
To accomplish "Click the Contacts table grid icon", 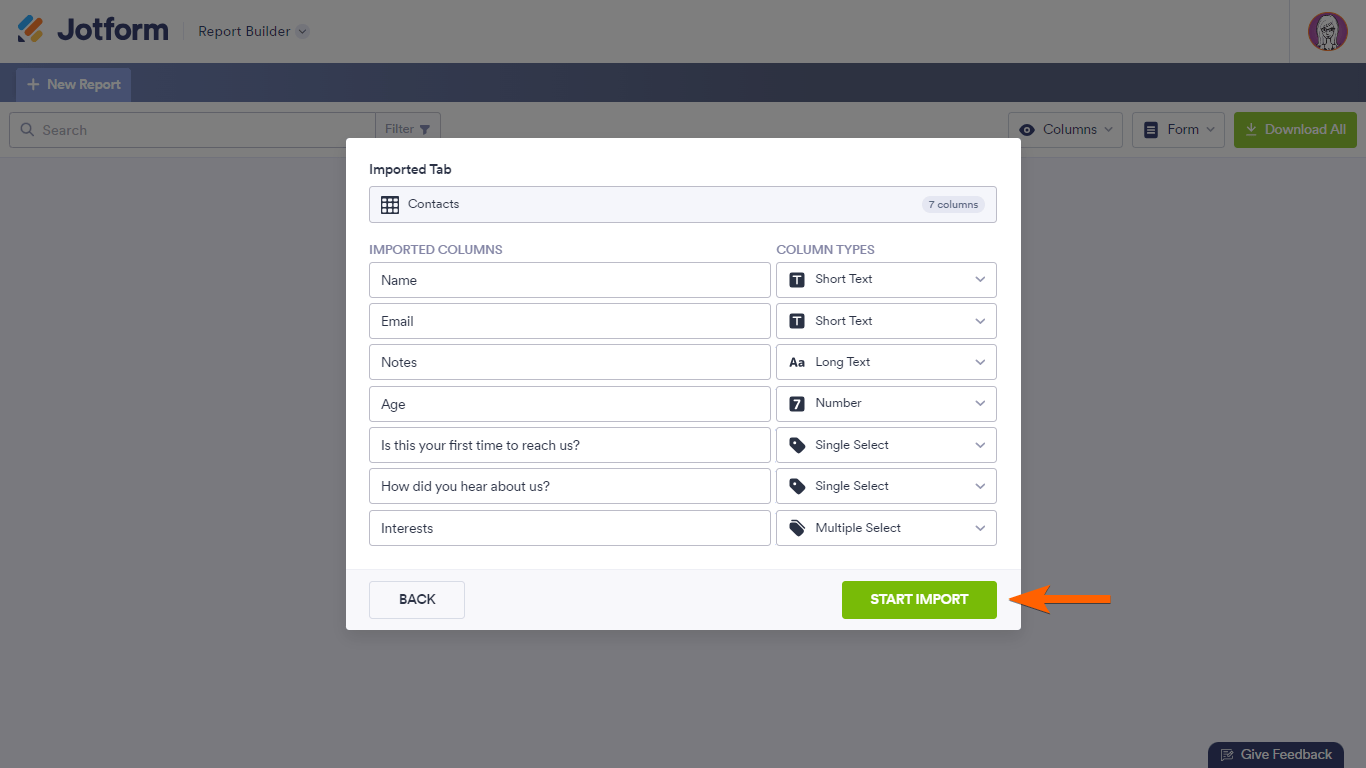I will point(390,204).
